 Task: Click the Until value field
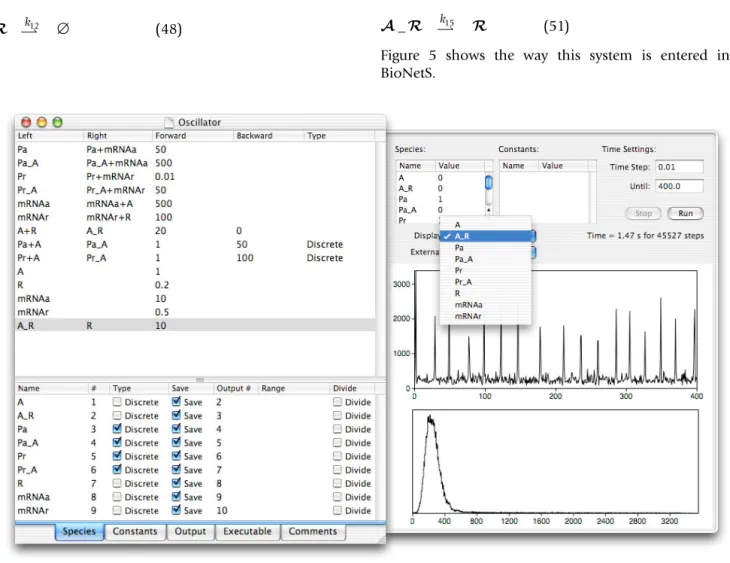(679, 186)
